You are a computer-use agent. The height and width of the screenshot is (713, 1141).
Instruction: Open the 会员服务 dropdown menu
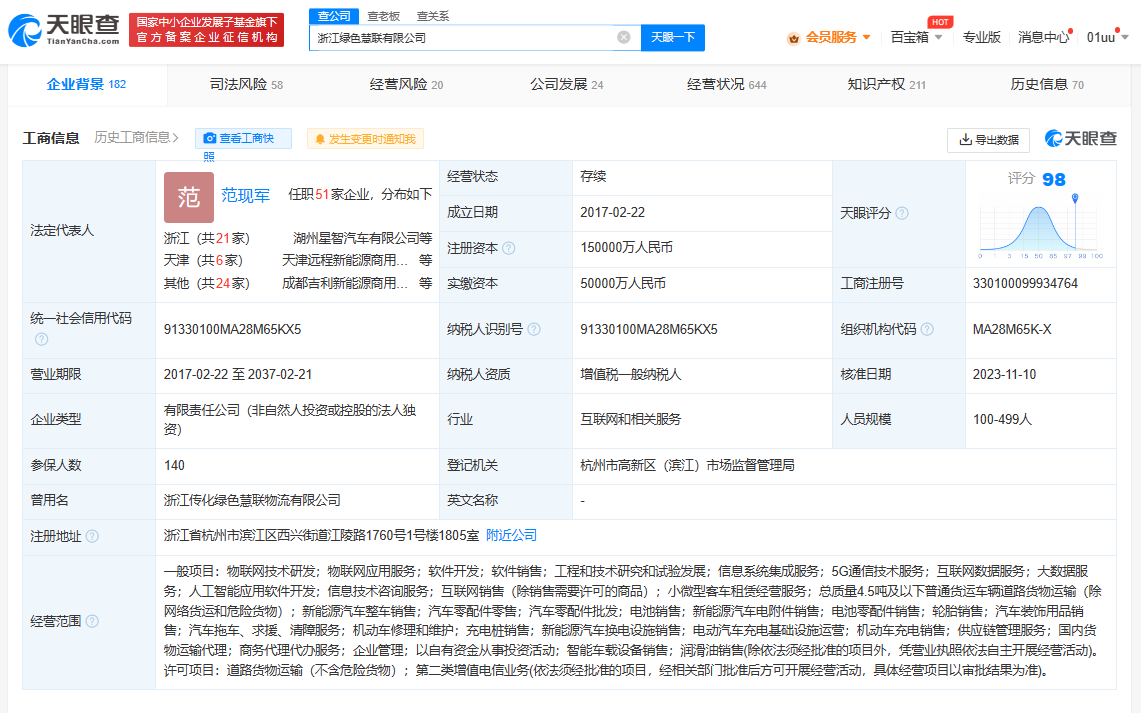coord(830,37)
